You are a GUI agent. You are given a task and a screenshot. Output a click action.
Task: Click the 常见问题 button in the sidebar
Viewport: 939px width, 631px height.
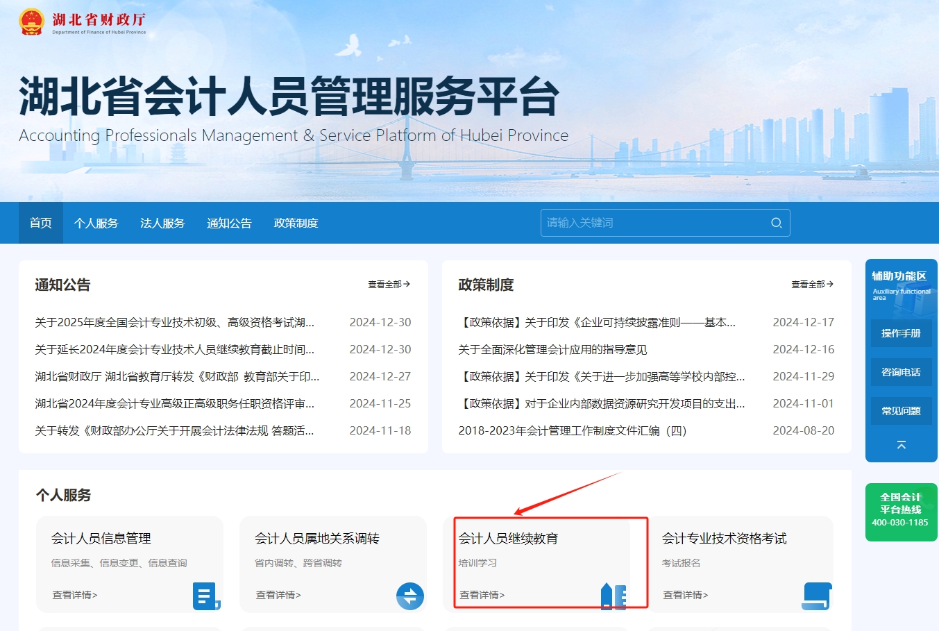tap(899, 410)
